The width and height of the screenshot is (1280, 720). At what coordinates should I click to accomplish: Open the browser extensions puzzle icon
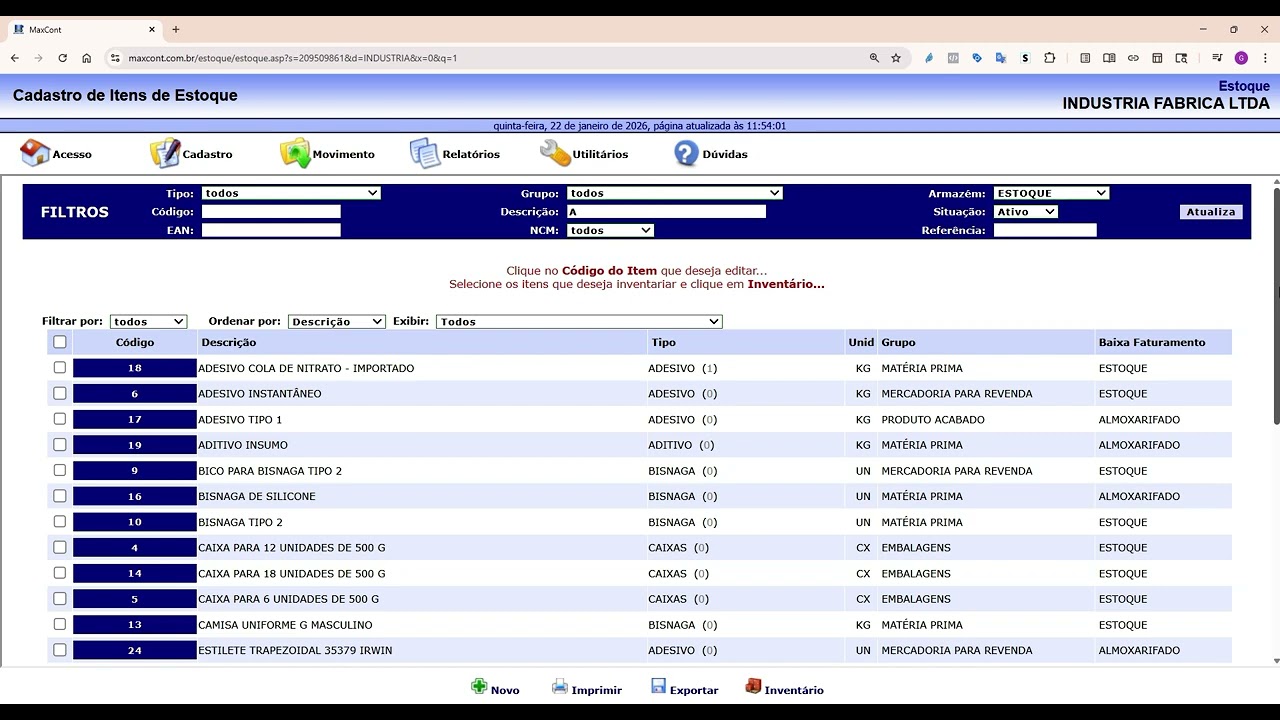(1049, 58)
